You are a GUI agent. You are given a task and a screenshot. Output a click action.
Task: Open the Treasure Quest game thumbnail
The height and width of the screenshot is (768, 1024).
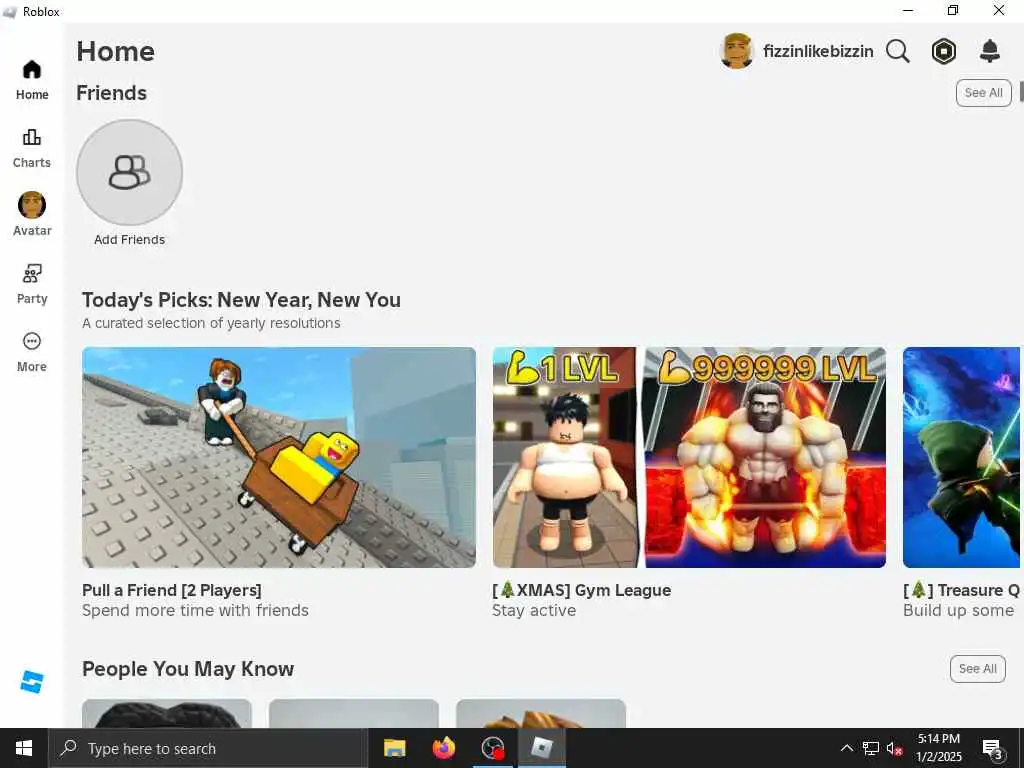961,457
